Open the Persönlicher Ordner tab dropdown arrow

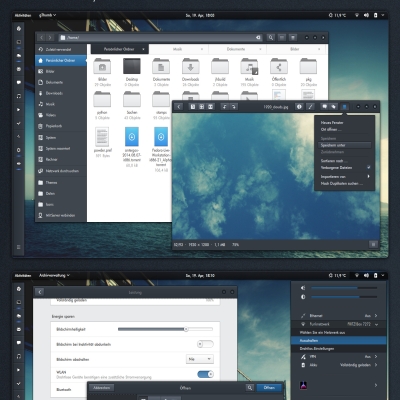(143, 49)
